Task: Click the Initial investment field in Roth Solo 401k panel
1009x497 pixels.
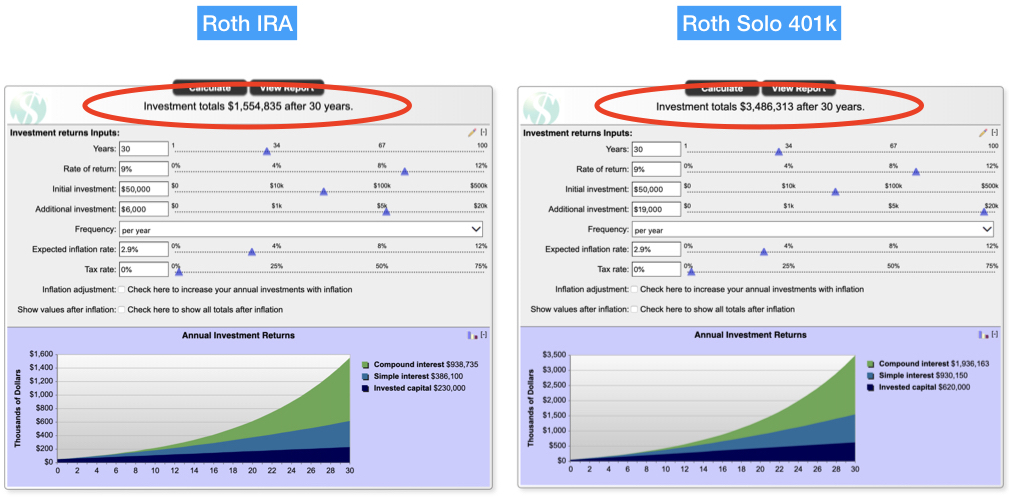Action: point(656,189)
